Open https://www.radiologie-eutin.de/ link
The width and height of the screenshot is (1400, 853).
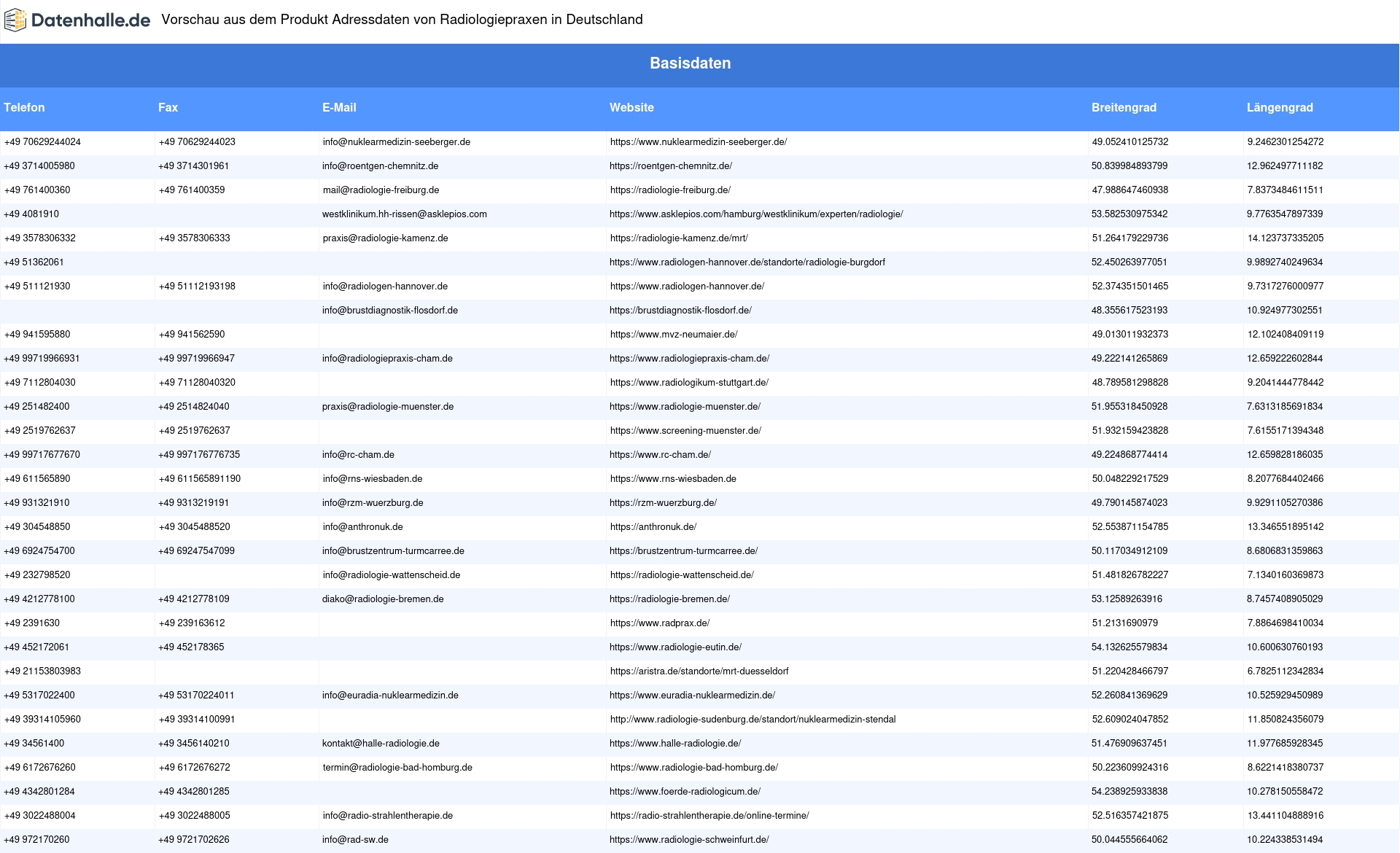point(675,647)
